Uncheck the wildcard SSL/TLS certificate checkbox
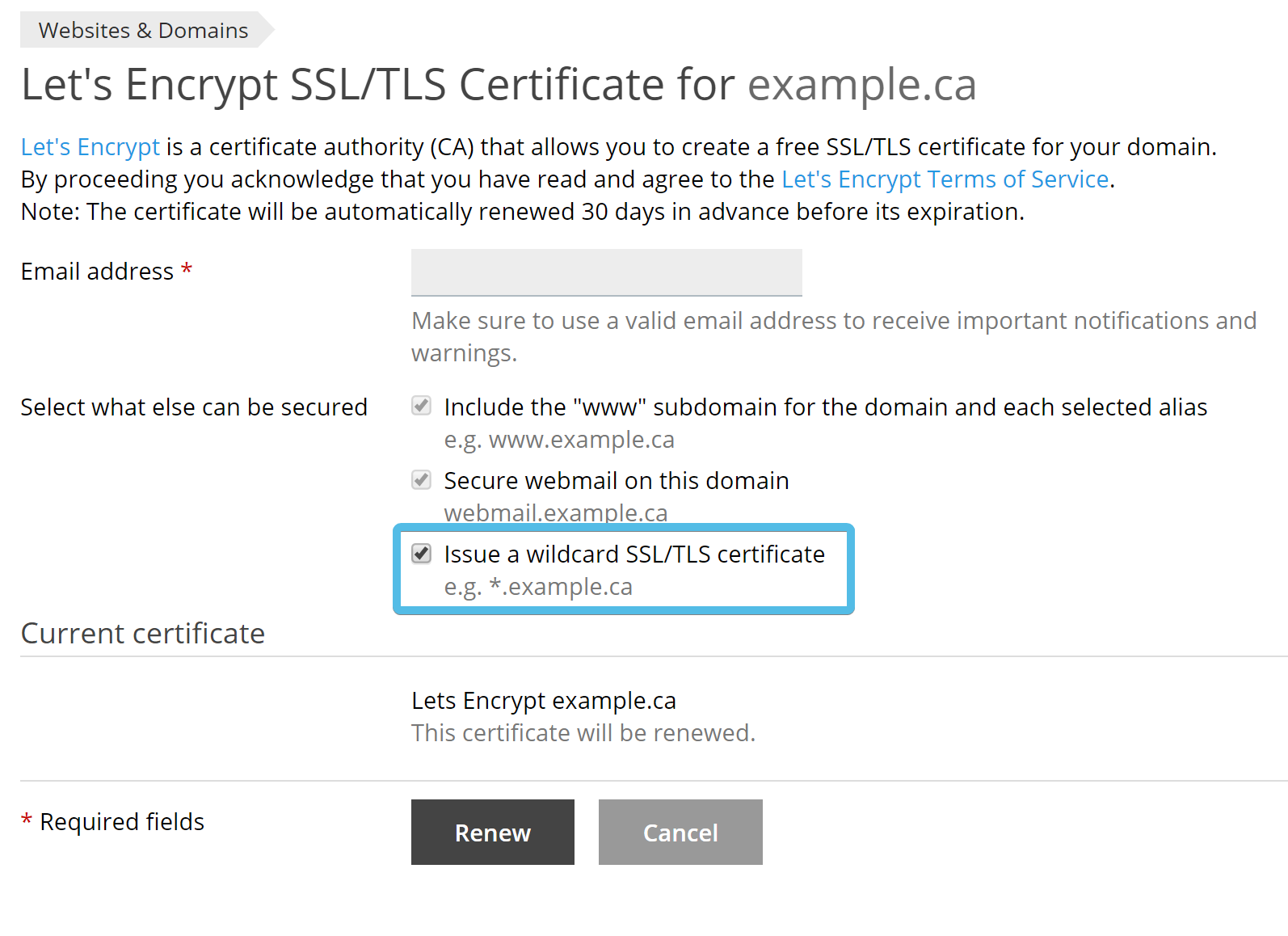Image resolution: width=1288 pixels, height=936 pixels. pos(421,553)
